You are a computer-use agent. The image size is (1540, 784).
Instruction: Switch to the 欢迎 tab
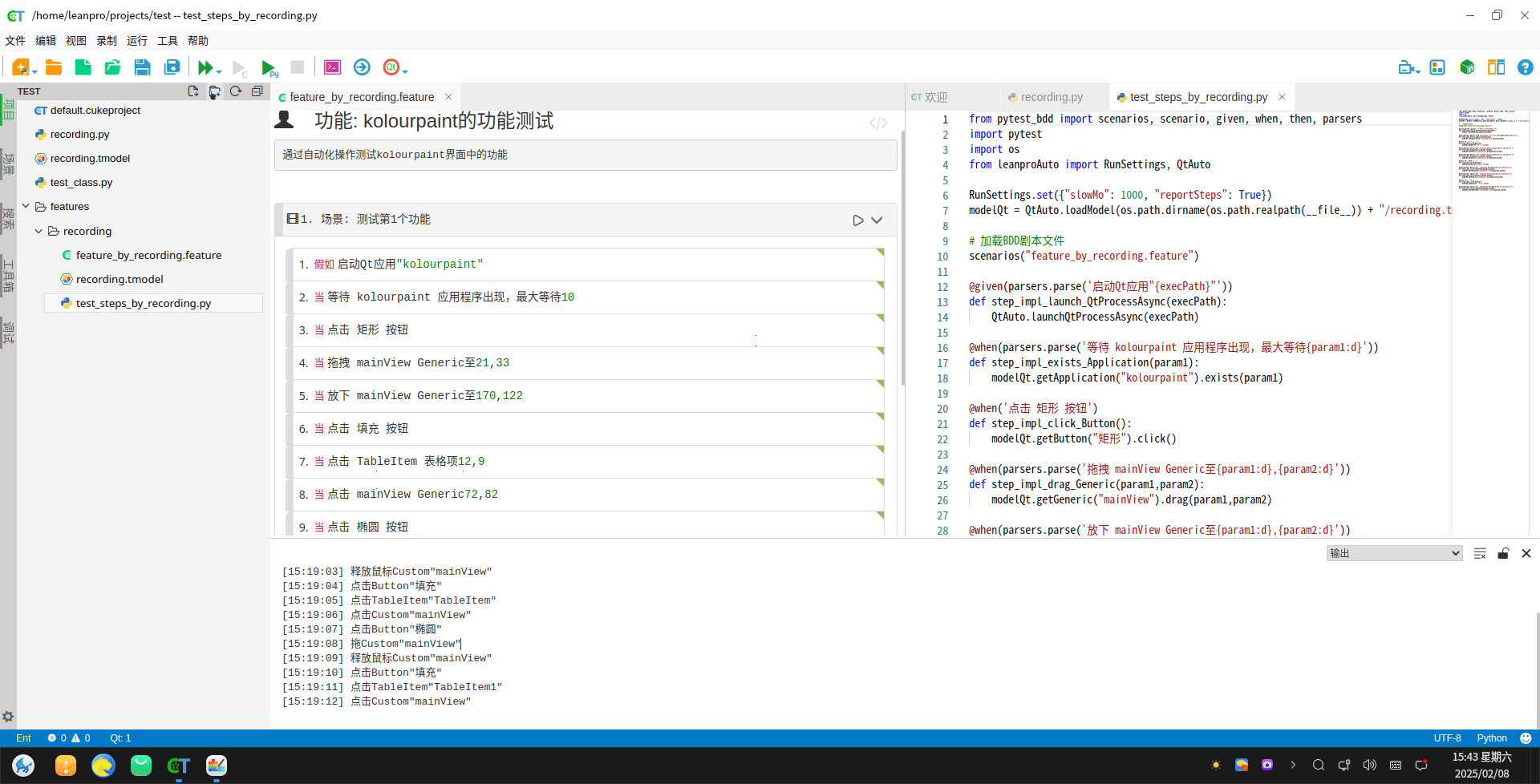point(935,97)
